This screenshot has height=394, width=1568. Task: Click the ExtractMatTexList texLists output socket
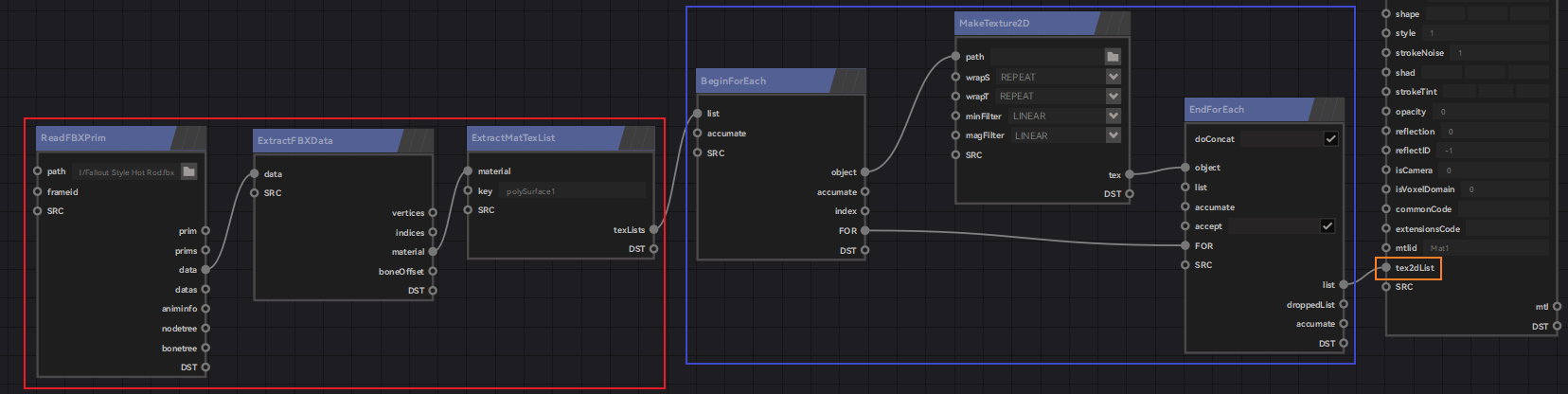point(653,229)
